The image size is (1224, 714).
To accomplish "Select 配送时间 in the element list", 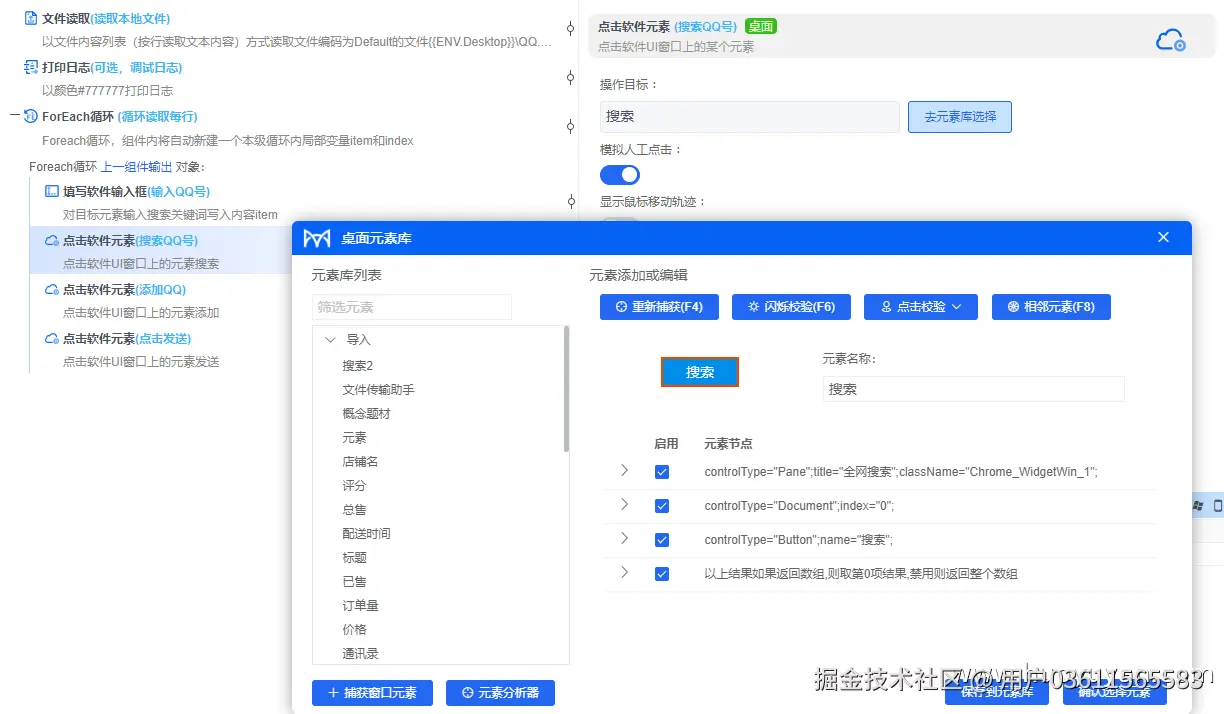I will tap(366, 534).
